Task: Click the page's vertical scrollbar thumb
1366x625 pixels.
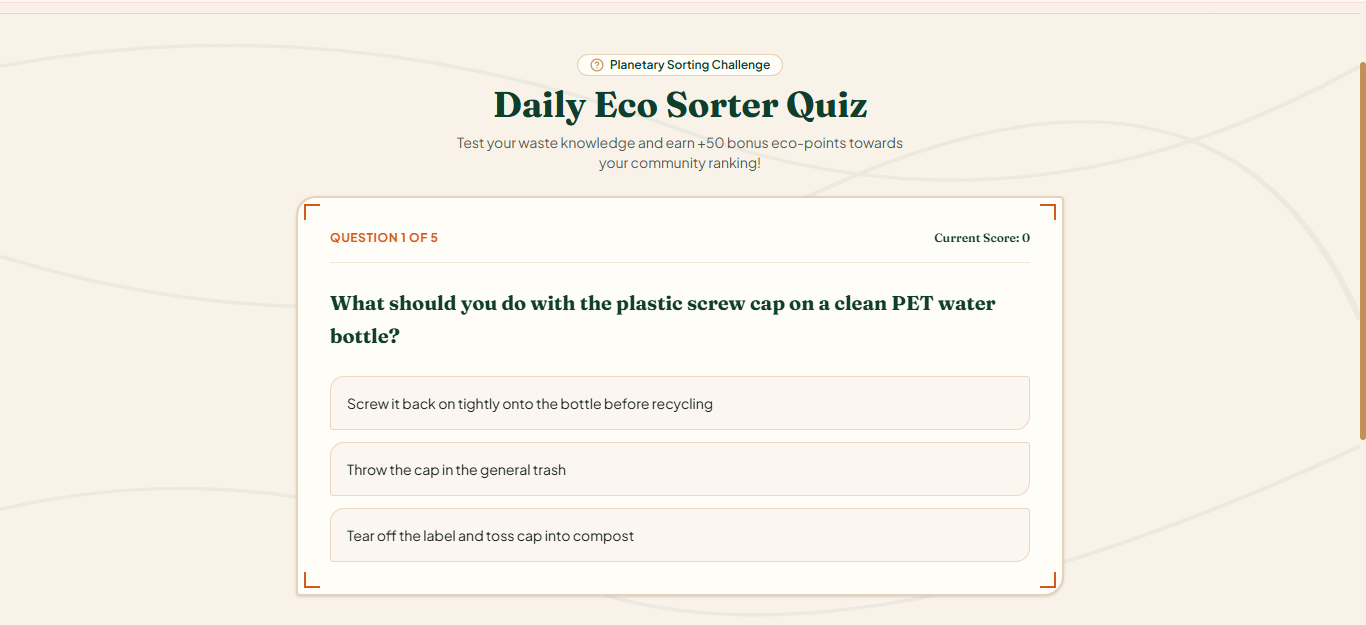Action: (x=1362, y=250)
